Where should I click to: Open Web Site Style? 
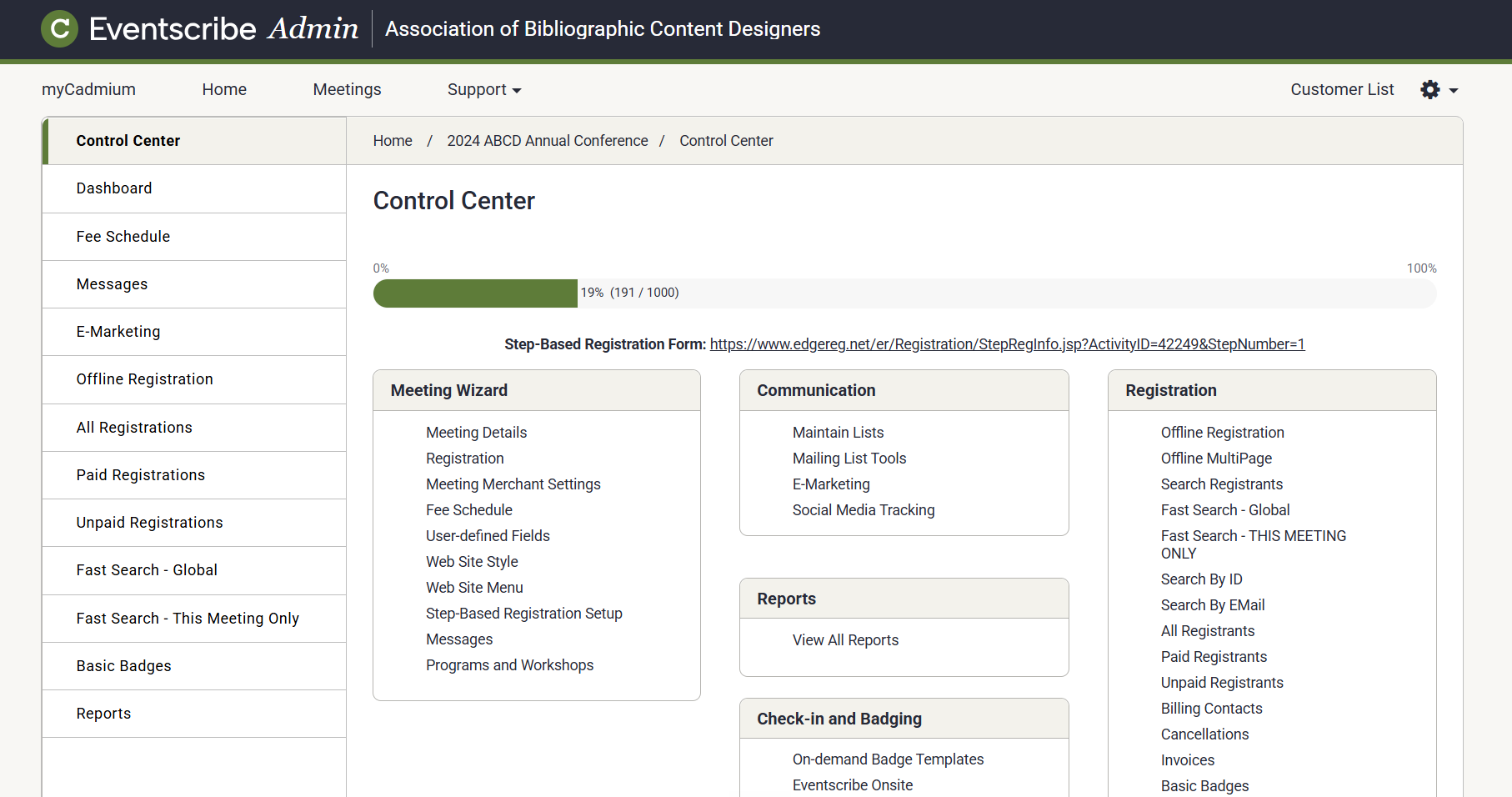(472, 562)
